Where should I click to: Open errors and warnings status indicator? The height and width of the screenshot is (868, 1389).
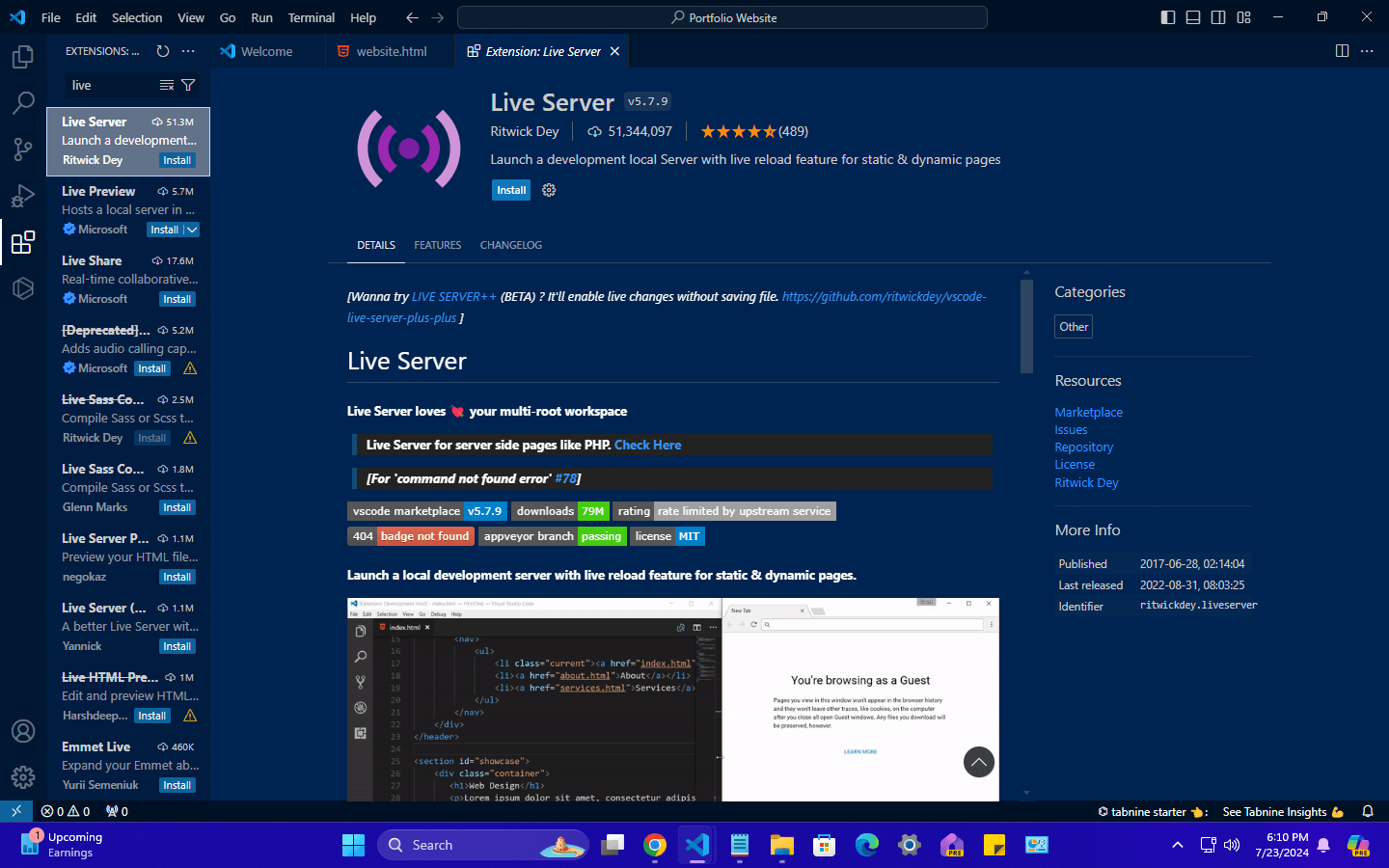(x=66, y=811)
